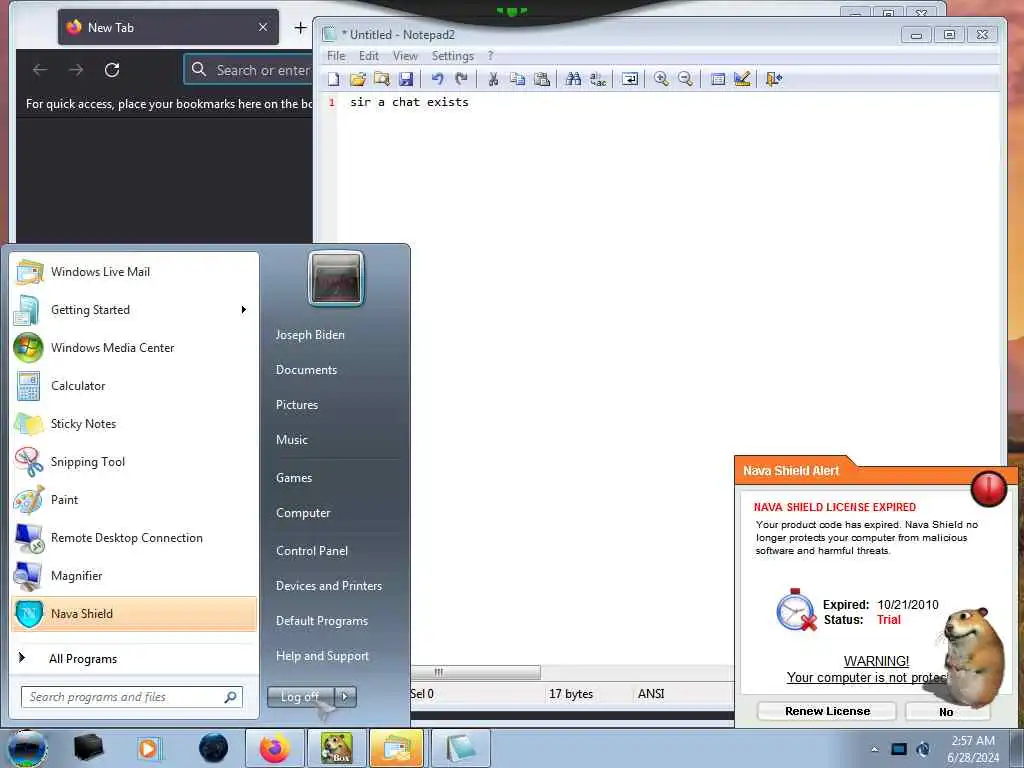The width and height of the screenshot is (1024, 768).
Task: Save the file with the floppy icon
Action: point(406,79)
